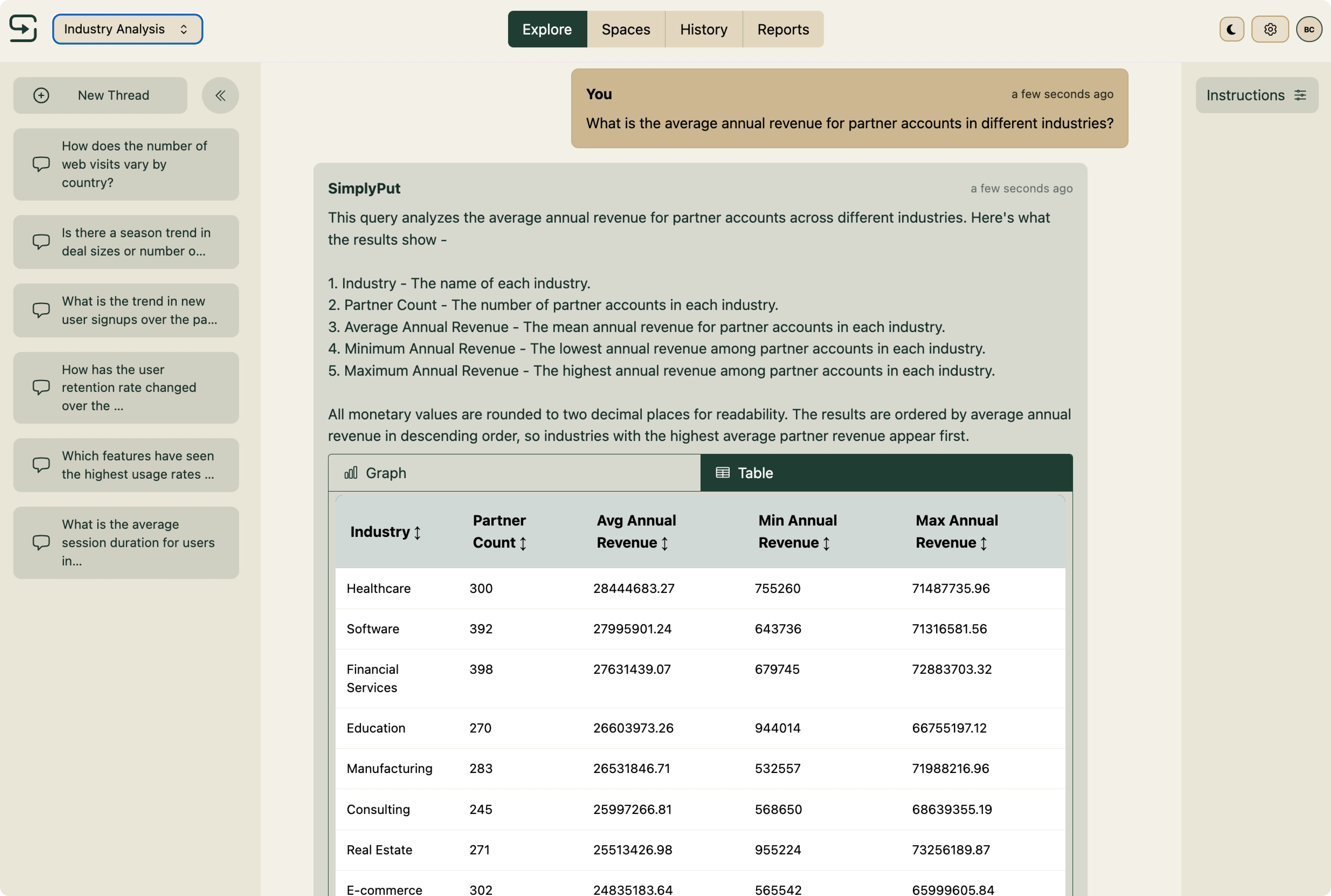This screenshot has width=1331, height=896.
Task: Click partner count 398 for Financial Services
Action: click(x=481, y=669)
